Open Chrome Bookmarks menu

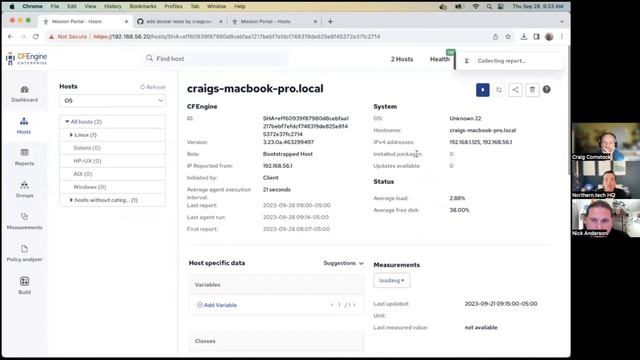coord(143,7)
